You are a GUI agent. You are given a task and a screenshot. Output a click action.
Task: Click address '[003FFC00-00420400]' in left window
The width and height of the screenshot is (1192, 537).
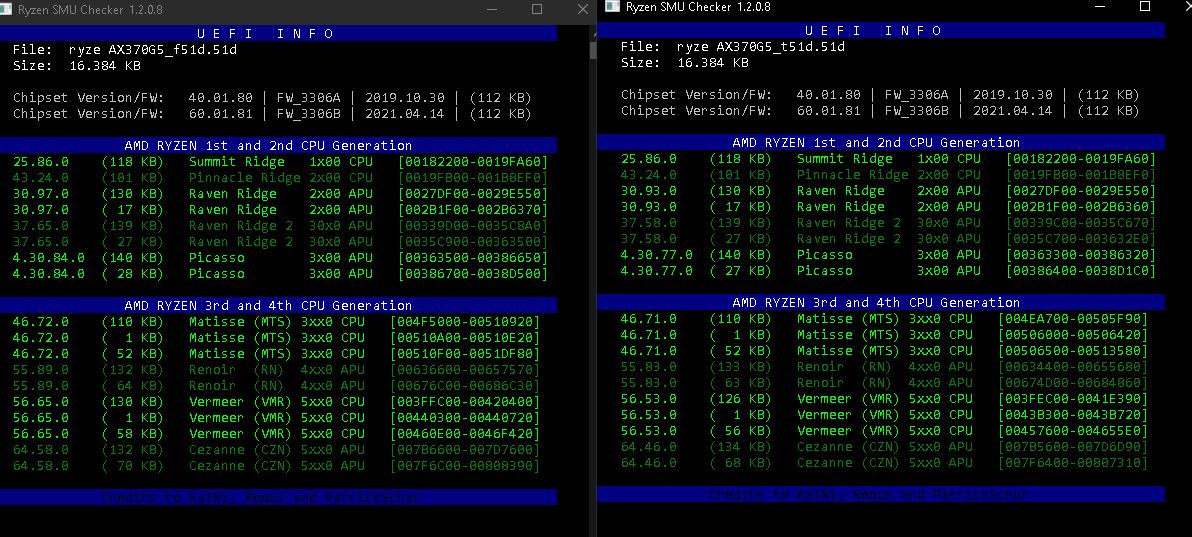pos(464,401)
